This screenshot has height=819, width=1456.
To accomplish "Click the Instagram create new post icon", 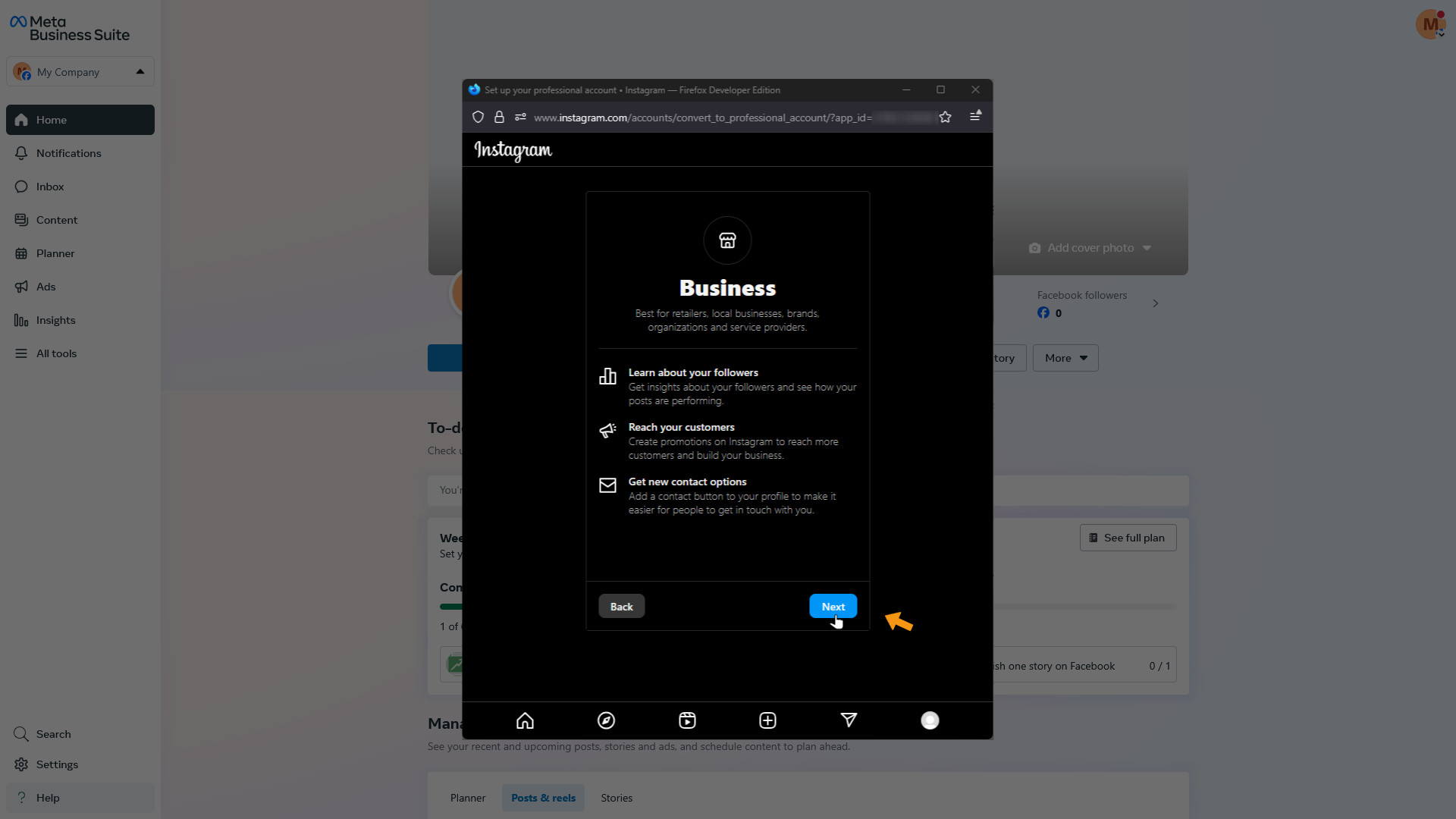I will (x=767, y=720).
